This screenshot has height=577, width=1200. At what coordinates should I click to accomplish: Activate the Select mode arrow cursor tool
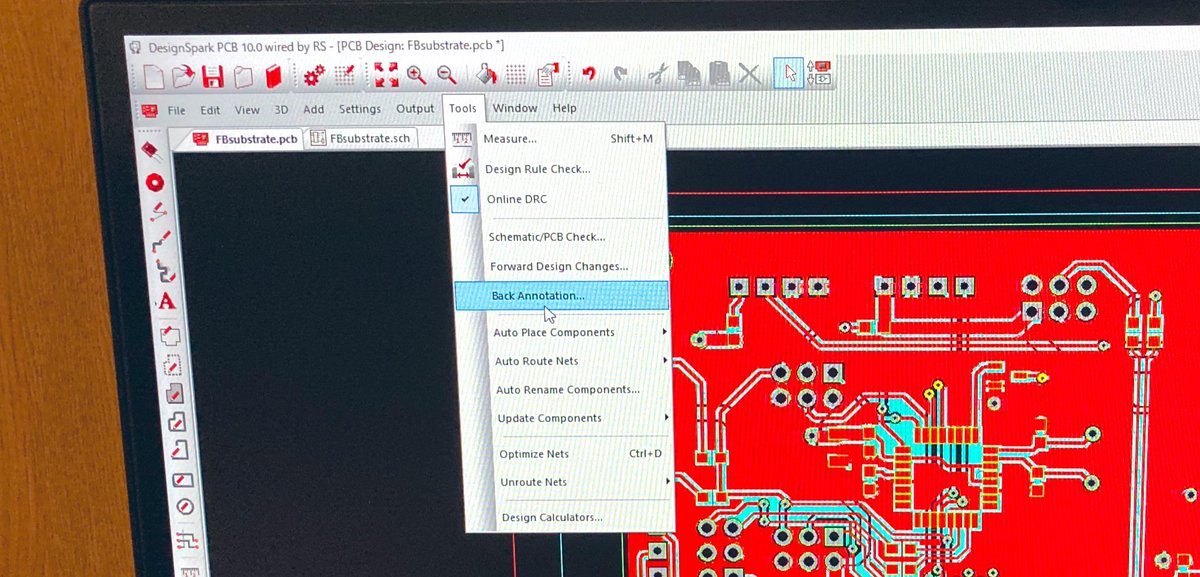pos(789,75)
